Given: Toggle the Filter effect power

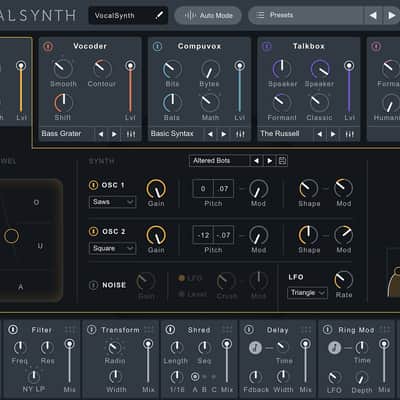Looking at the screenshot, I should pyautogui.click(x=13, y=330).
